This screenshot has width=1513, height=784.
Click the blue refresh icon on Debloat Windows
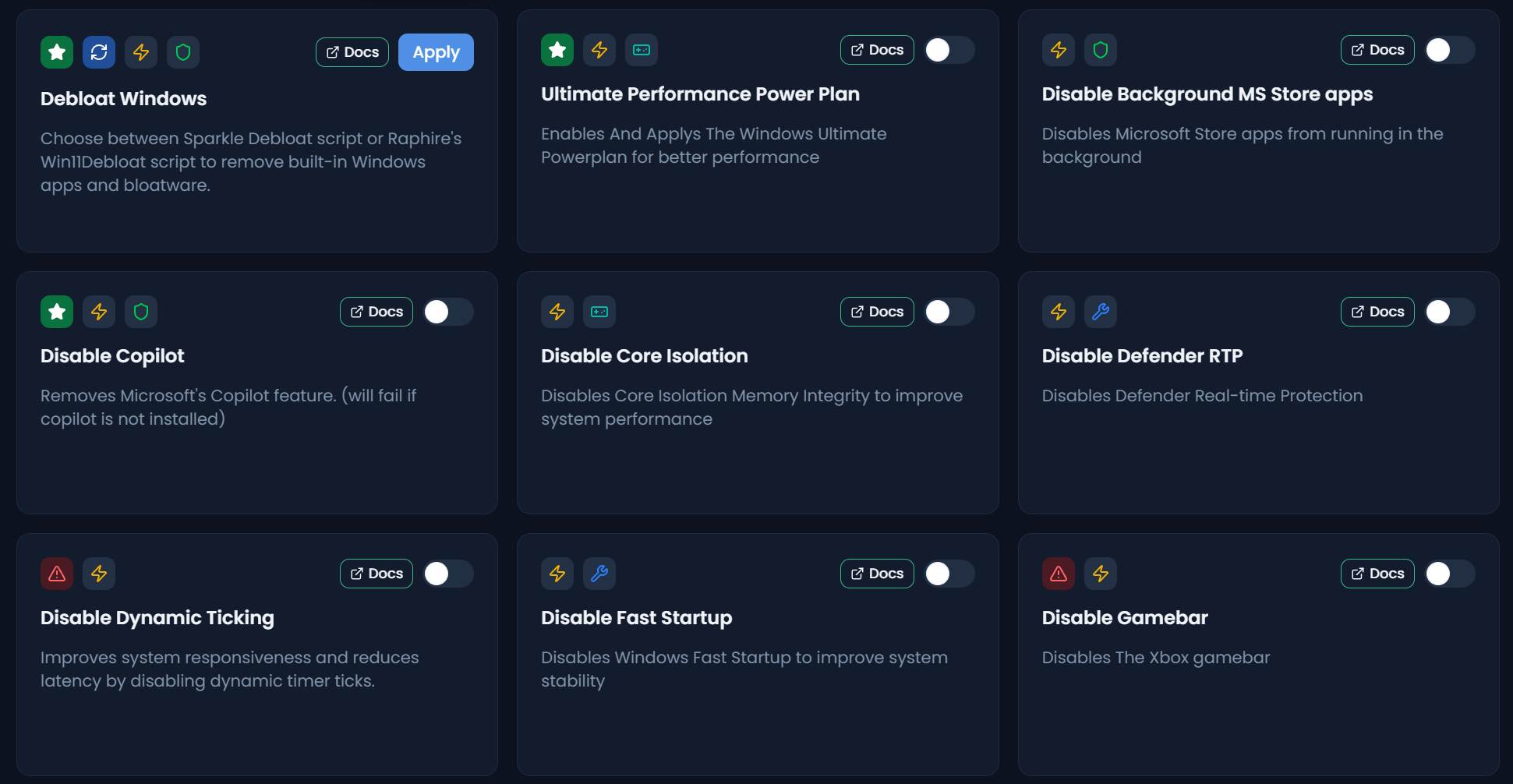[x=99, y=52]
